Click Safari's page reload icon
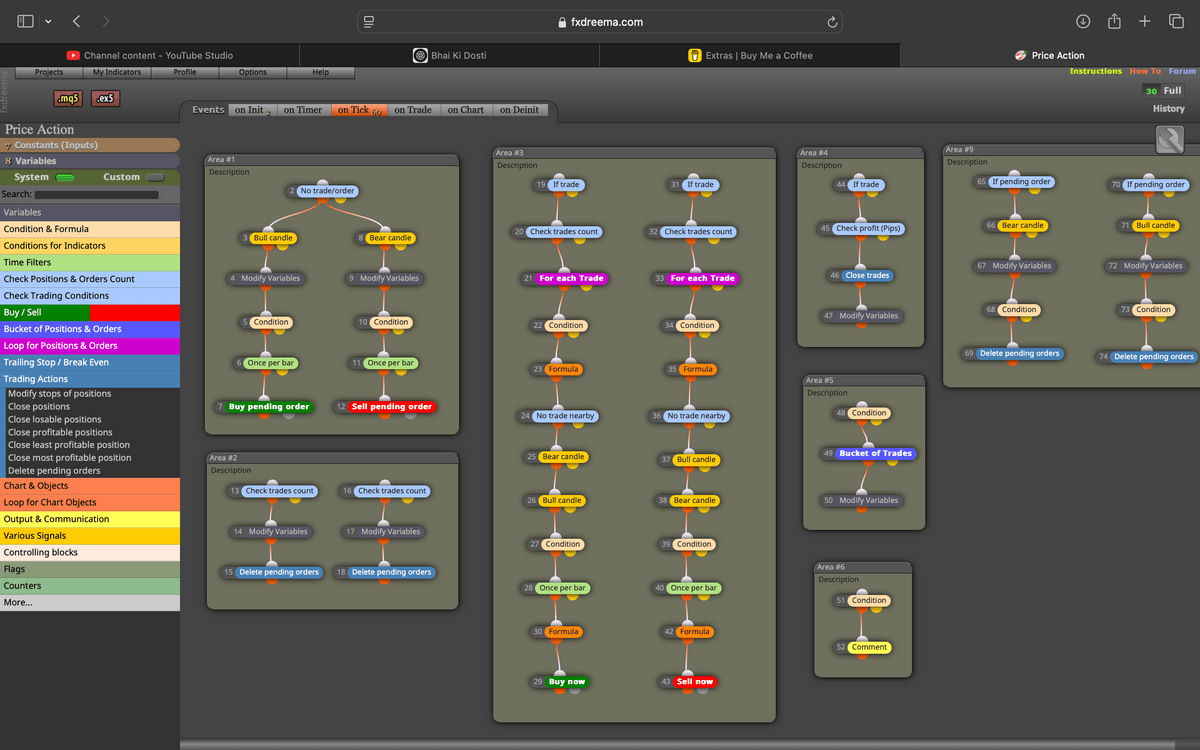The image size is (1200, 750). [x=832, y=21]
